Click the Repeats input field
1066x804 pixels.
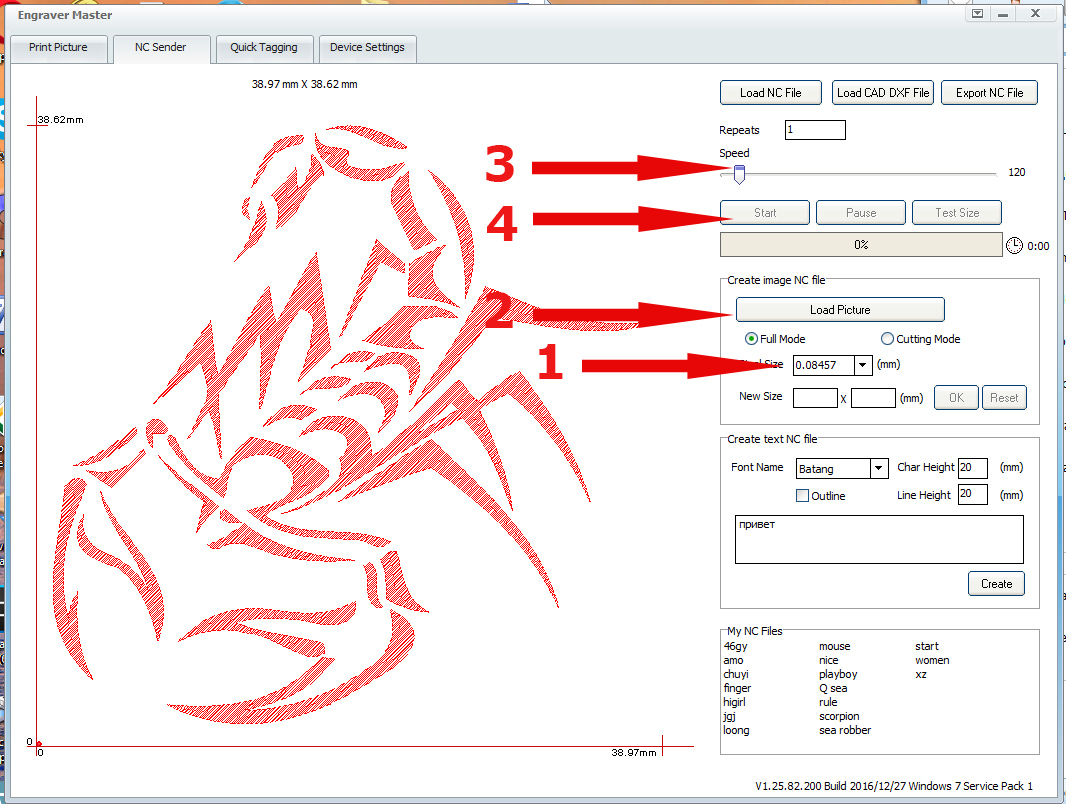pyautogui.click(x=815, y=130)
